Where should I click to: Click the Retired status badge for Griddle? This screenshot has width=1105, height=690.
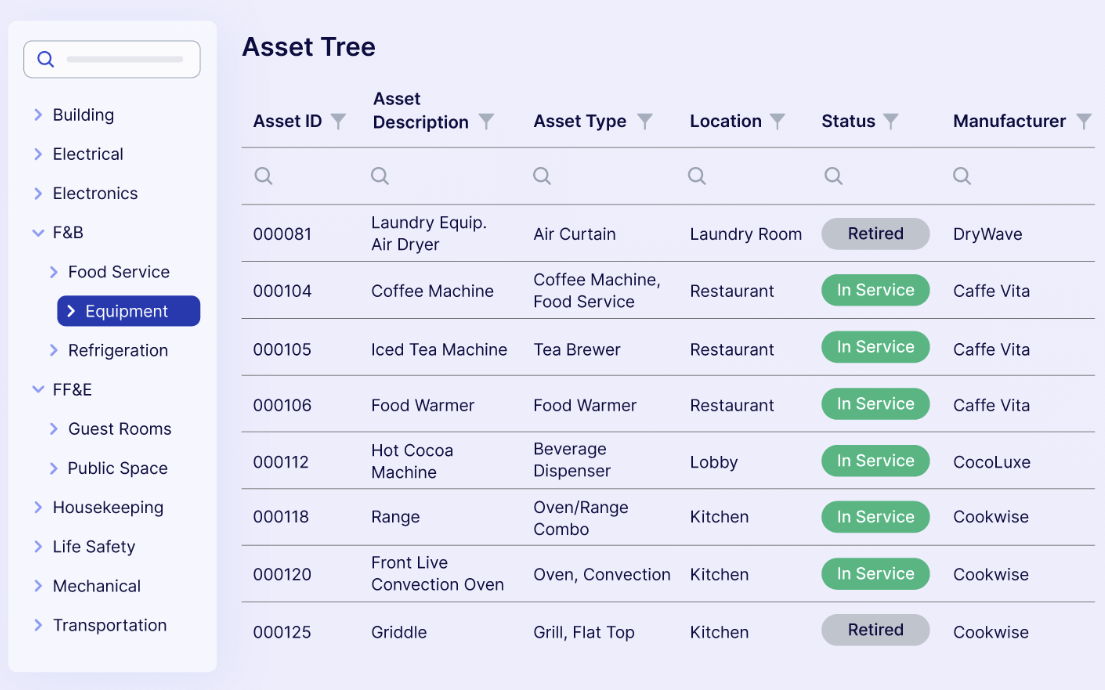click(875, 630)
